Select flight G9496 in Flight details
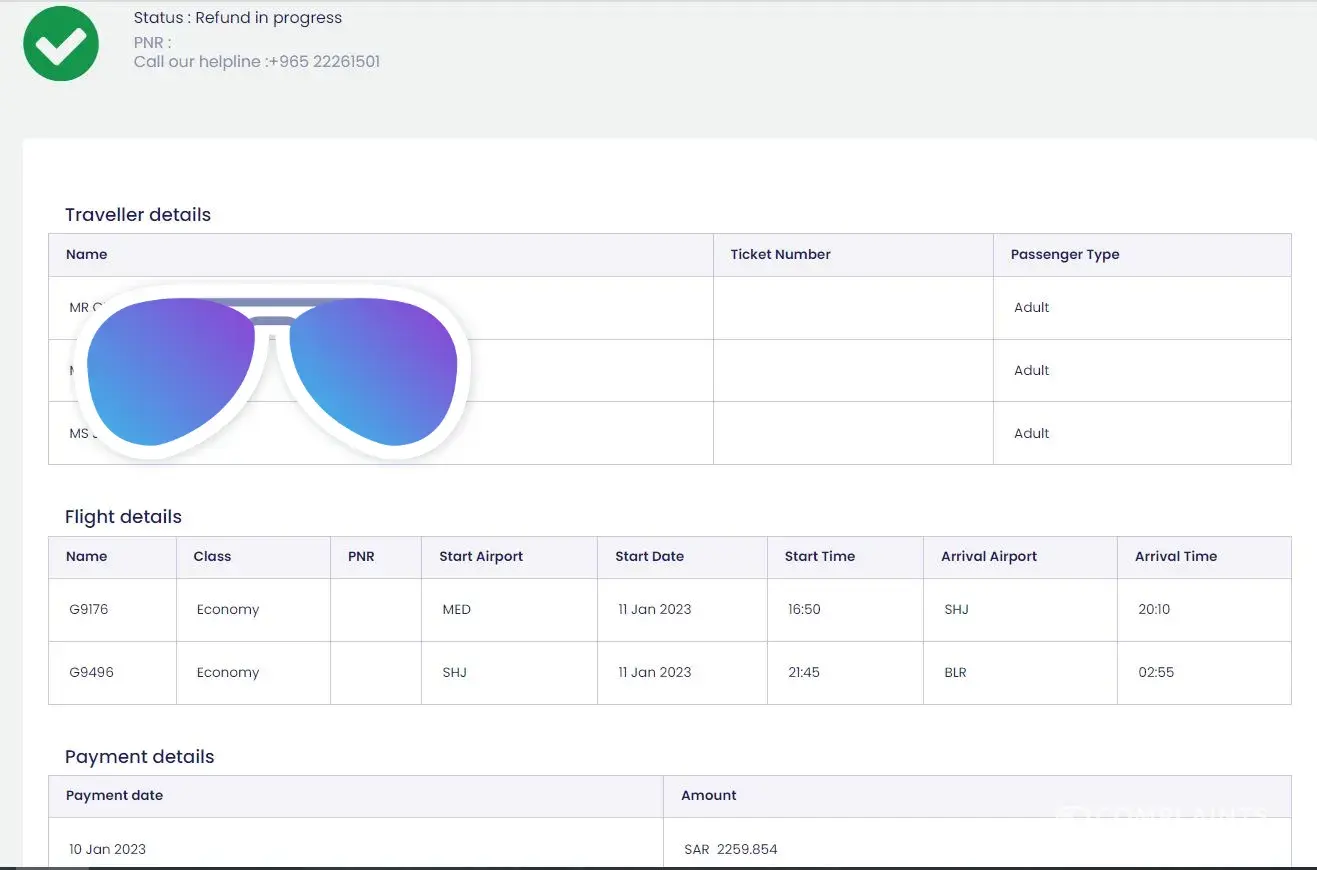The width and height of the screenshot is (1317, 870). click(91, 673)
